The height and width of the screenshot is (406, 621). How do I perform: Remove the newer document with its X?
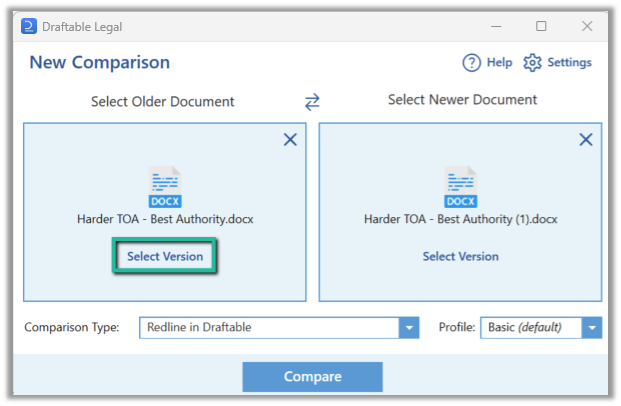point(586,139)
